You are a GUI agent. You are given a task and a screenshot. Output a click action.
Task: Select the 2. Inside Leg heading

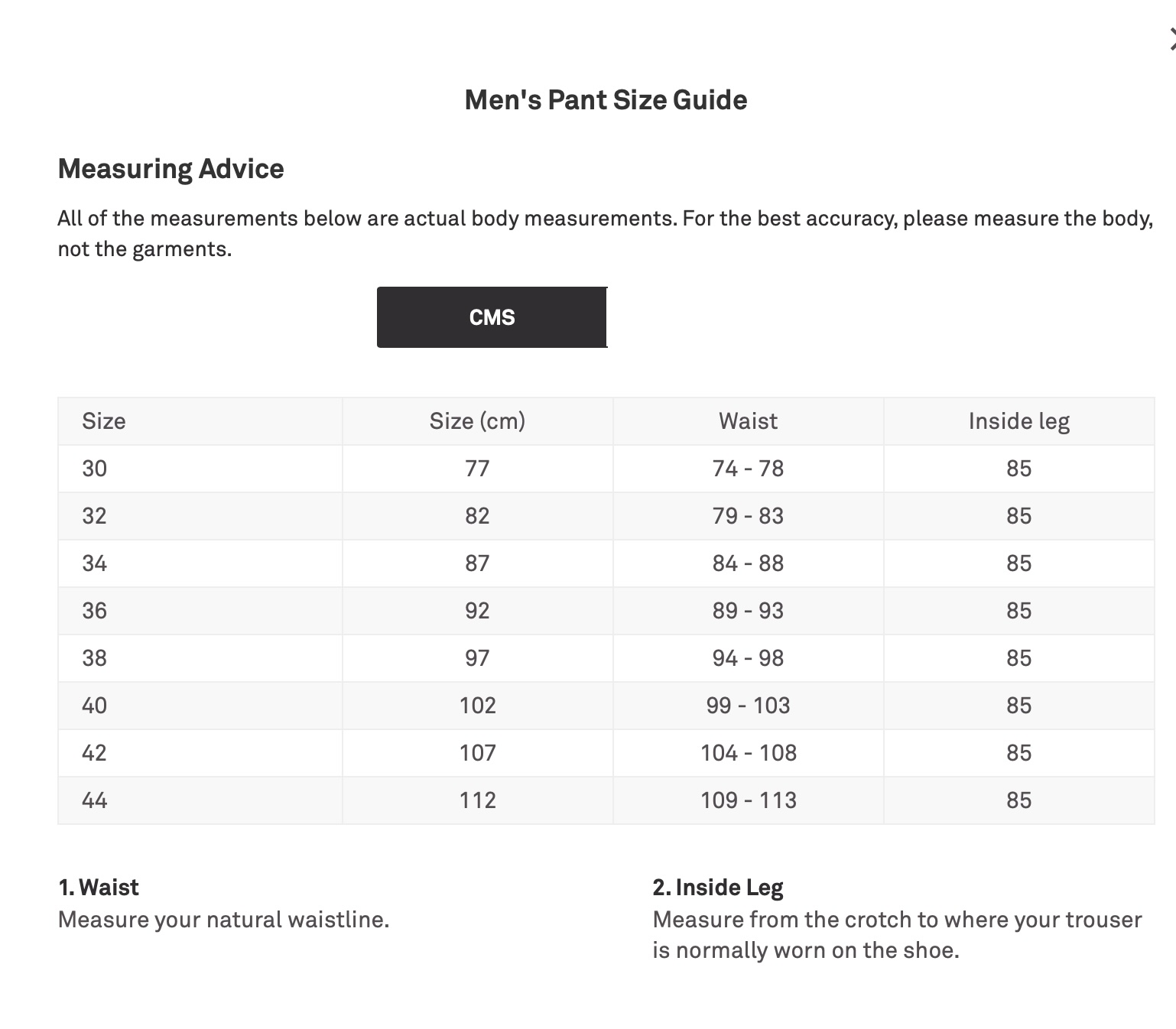pyautogui.click(x=718, y=888)
